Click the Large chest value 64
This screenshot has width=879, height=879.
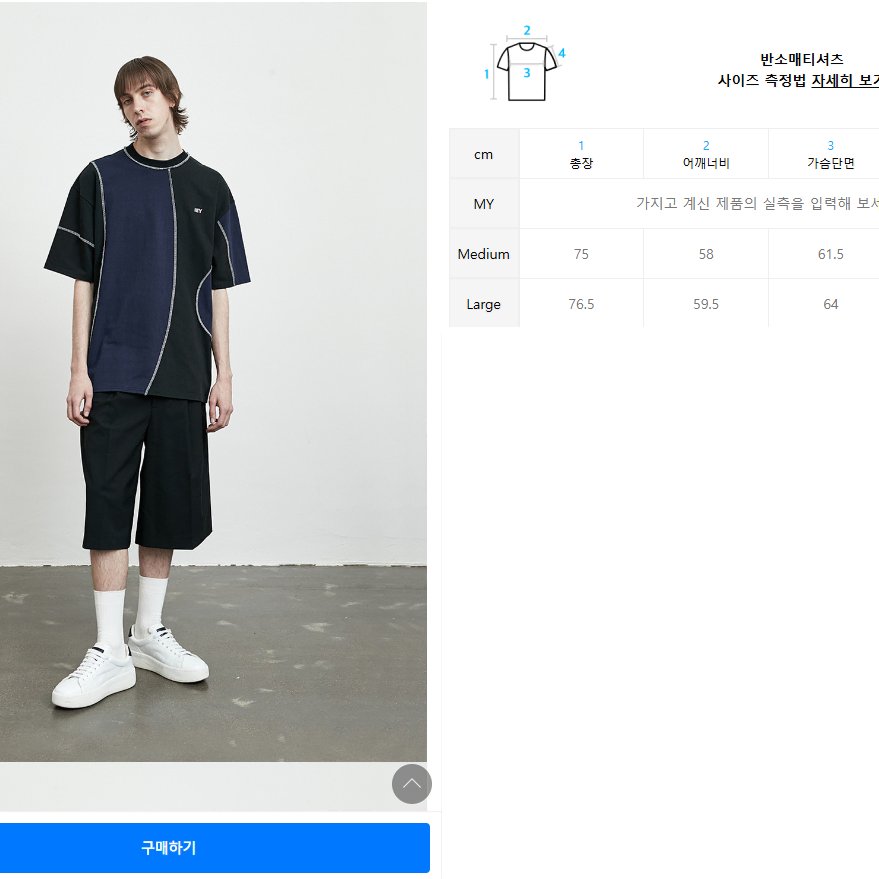click(x=830, y=304)
